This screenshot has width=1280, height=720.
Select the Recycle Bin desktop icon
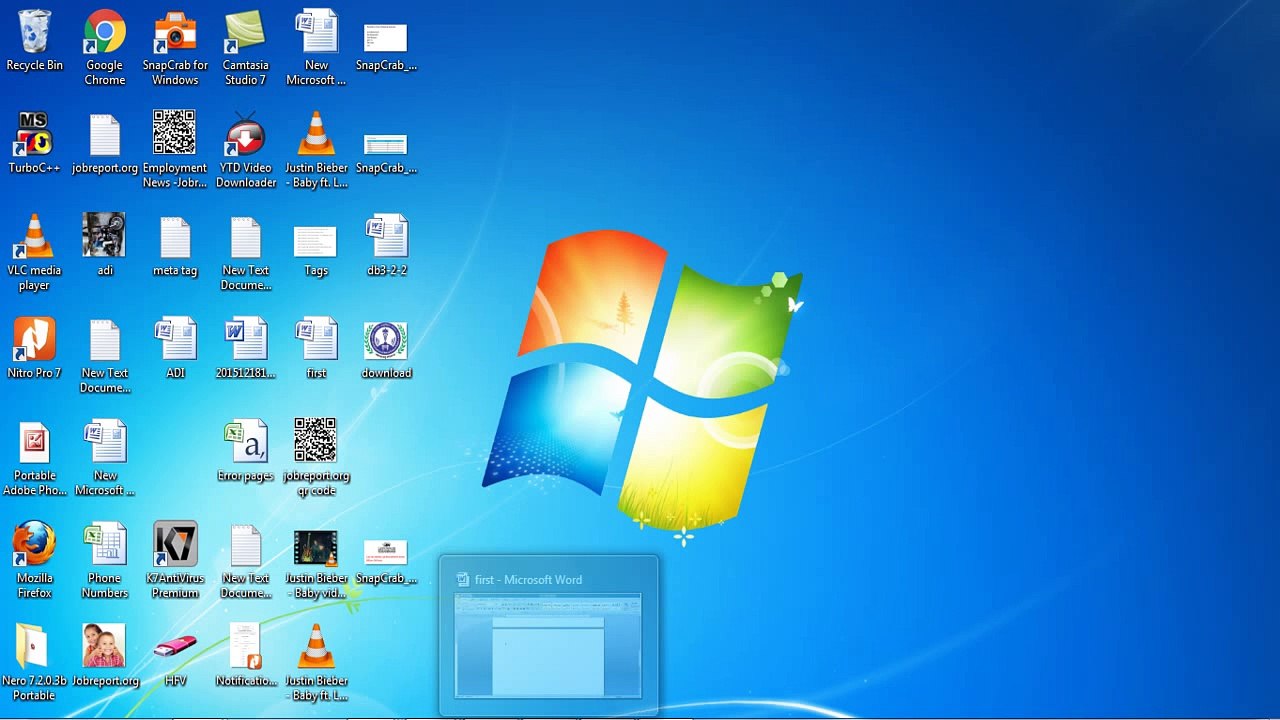point(34,42)
